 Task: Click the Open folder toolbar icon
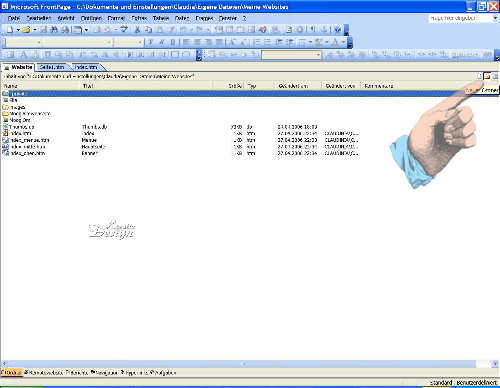26,30
